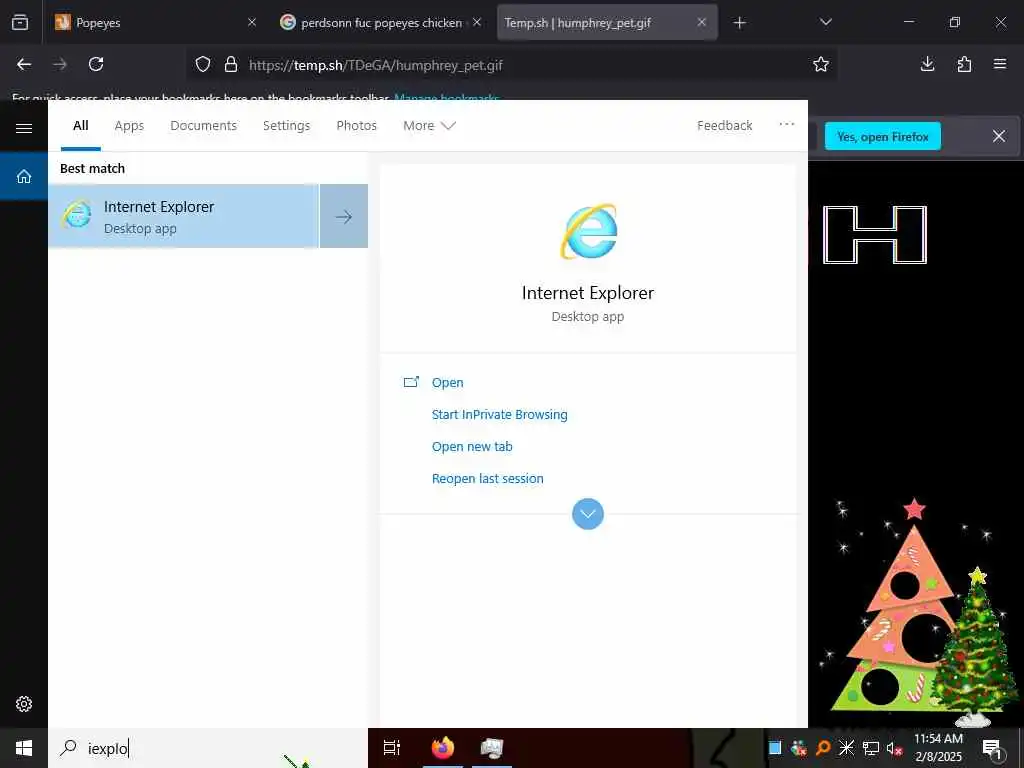Screen dimensions: 1024x768
Task: Open the Windows Start menu
Action: tap(24, 748)
